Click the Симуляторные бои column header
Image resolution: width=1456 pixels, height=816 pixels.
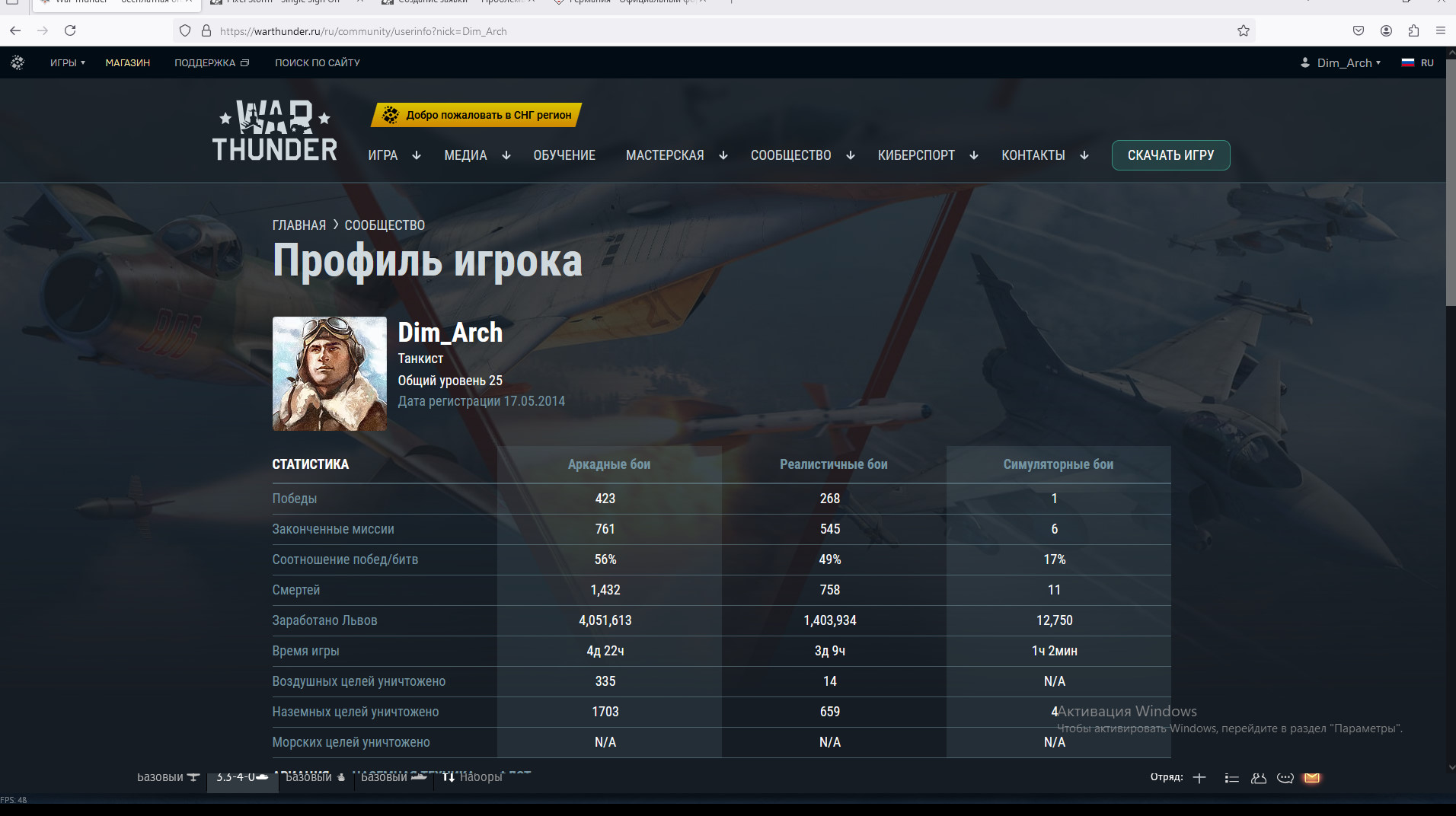[x=1058, y=464]
